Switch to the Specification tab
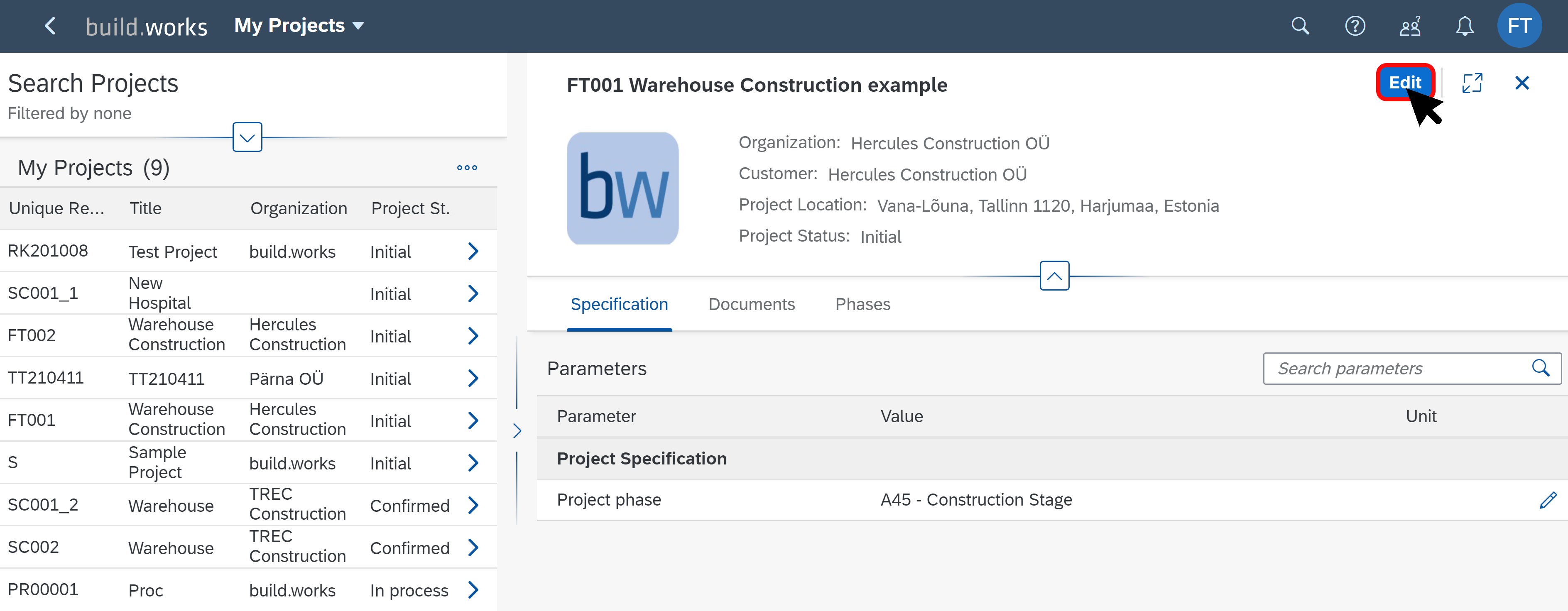Image resolution: width=1568 pixels, height=611 pixels. click(x=619, y=304)
